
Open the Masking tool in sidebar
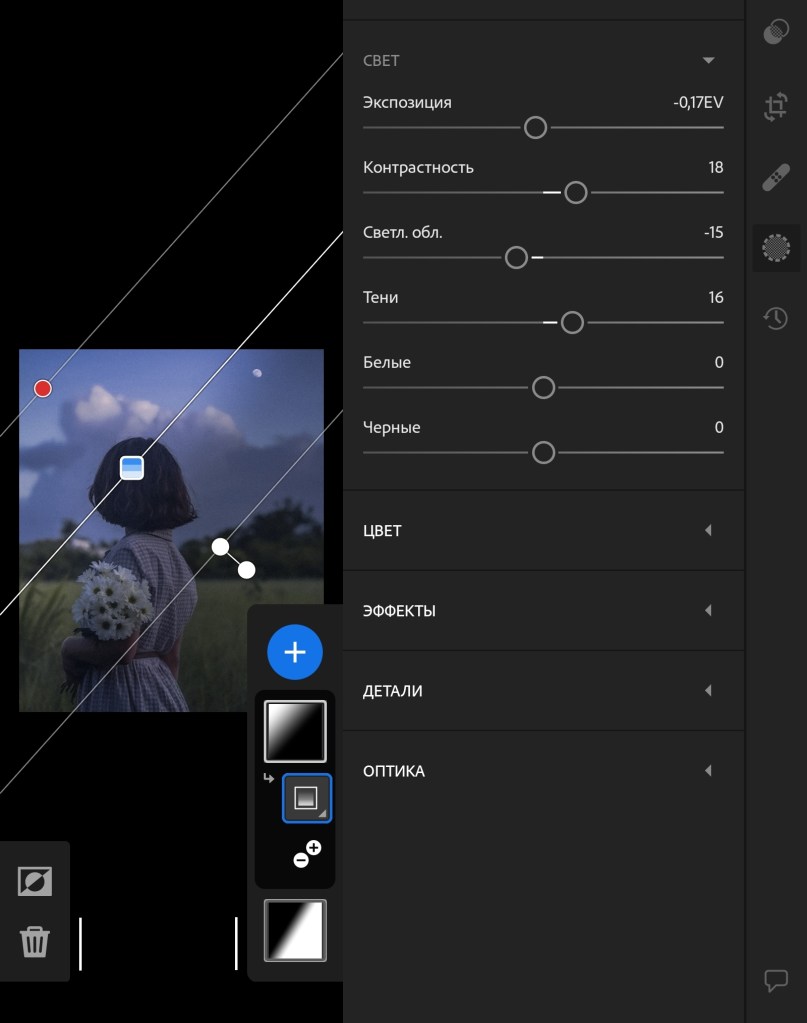776,247
